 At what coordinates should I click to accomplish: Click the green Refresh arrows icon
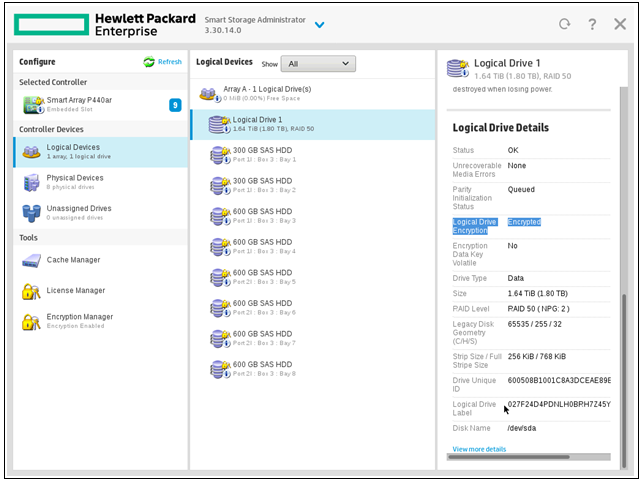click(x=149, y=62)
